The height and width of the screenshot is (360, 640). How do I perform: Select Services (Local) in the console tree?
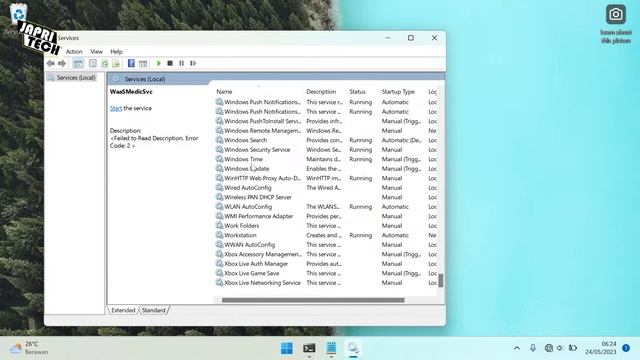(x=76, y=78)
